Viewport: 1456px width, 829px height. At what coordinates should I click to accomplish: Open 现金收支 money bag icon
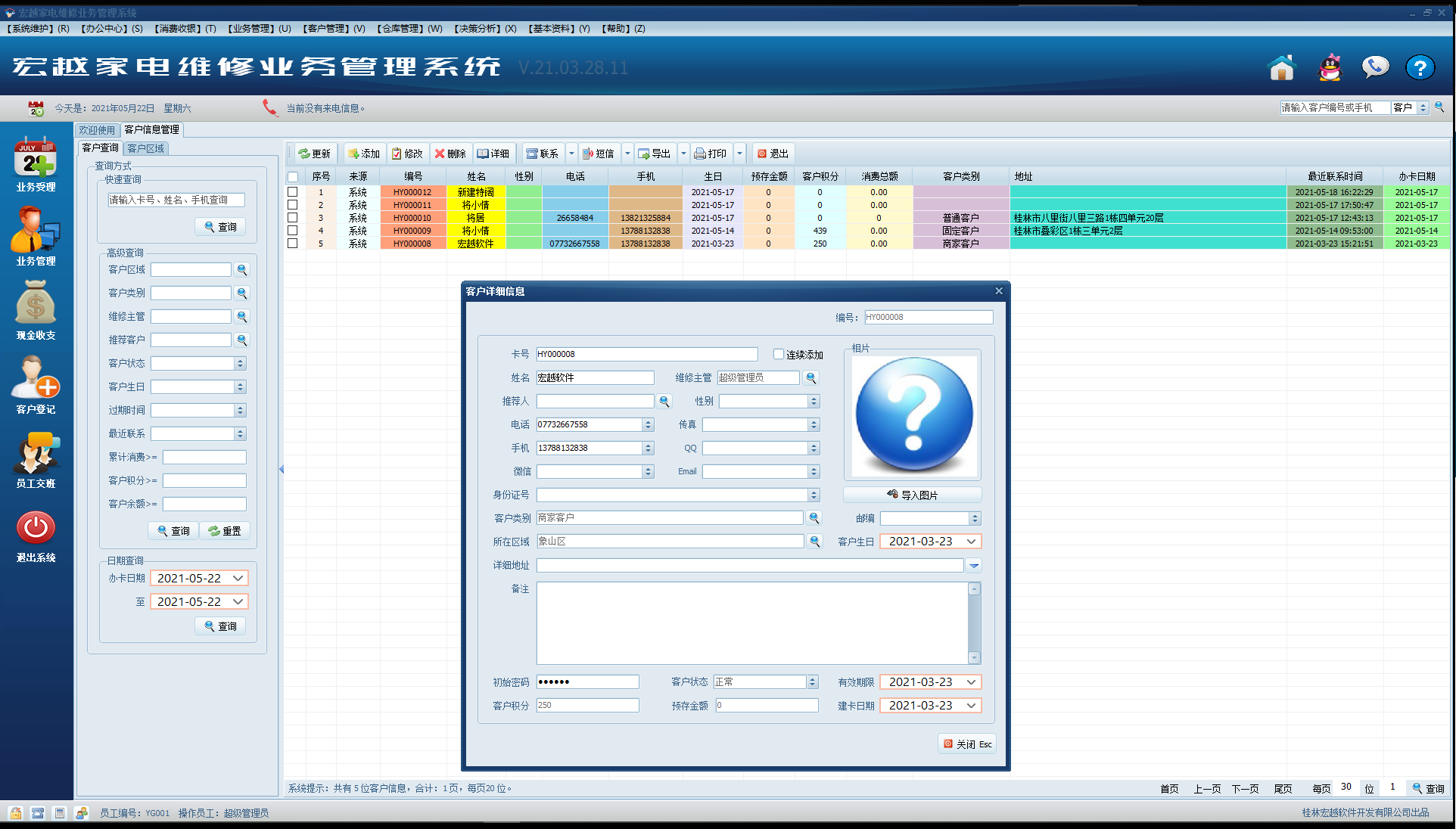(x=36, y=303)
